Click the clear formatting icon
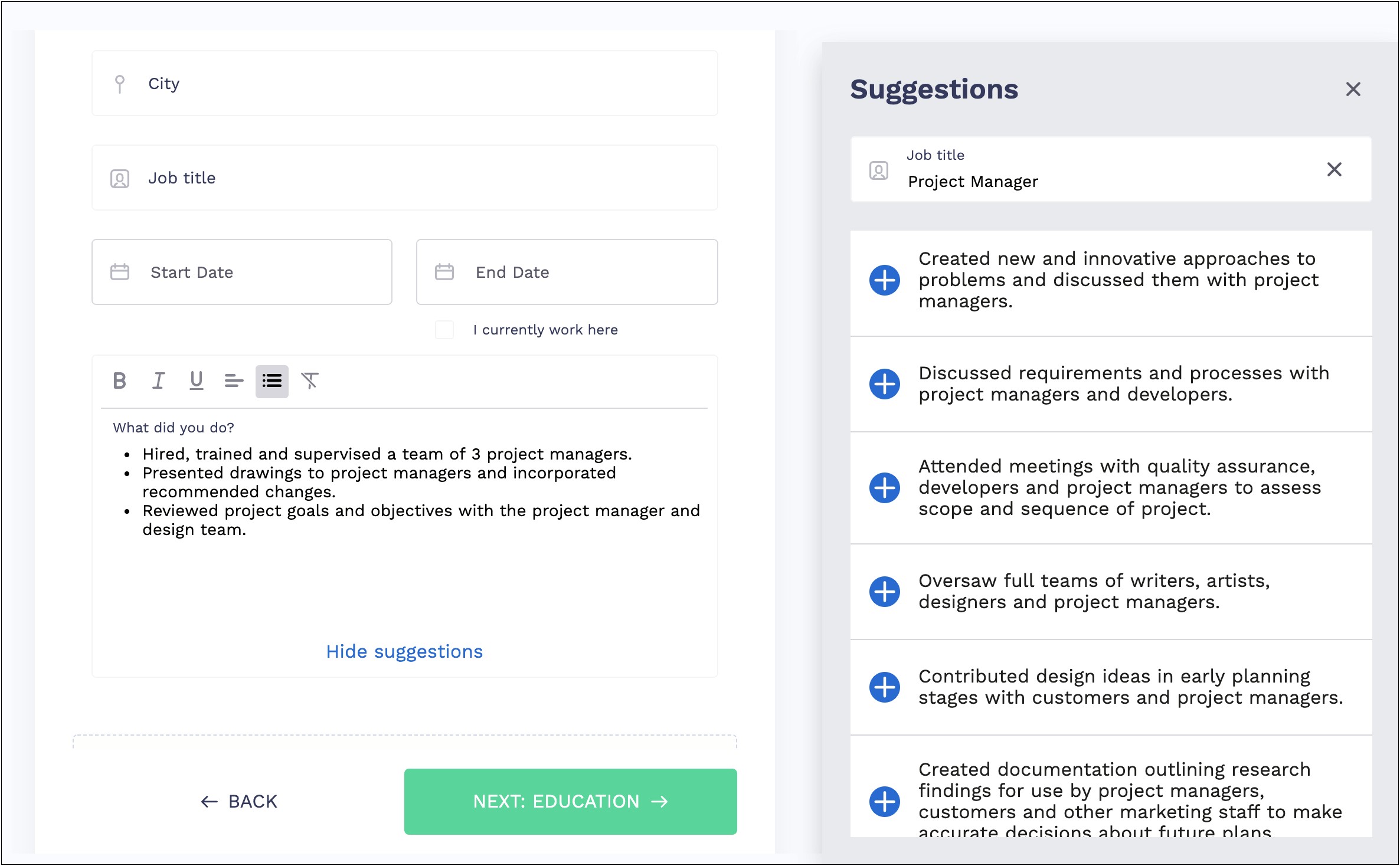1400x866 pixels. click(x=310, y=381)
